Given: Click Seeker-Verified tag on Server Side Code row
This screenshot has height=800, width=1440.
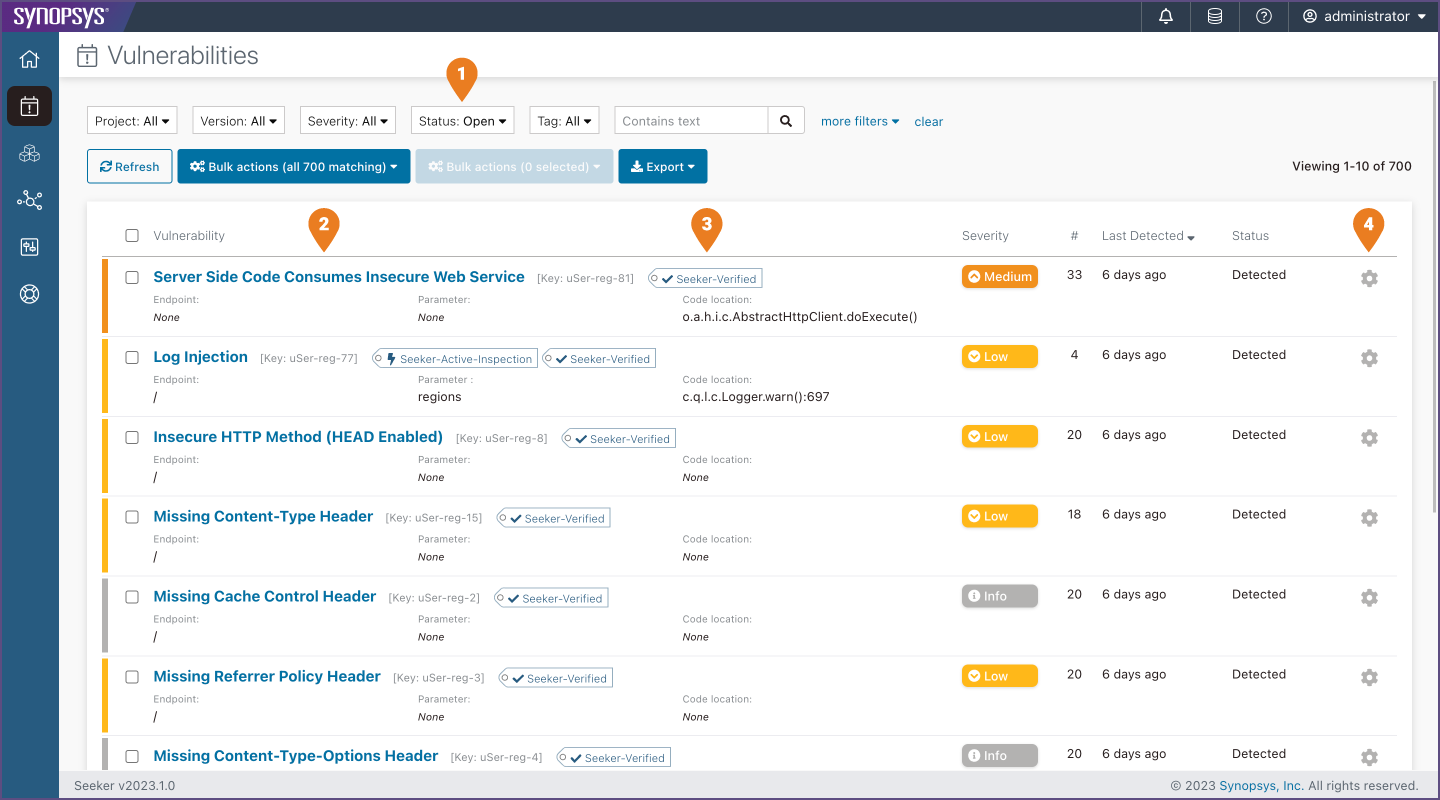Looking at the screenshot, I should (x=705, y=278).
